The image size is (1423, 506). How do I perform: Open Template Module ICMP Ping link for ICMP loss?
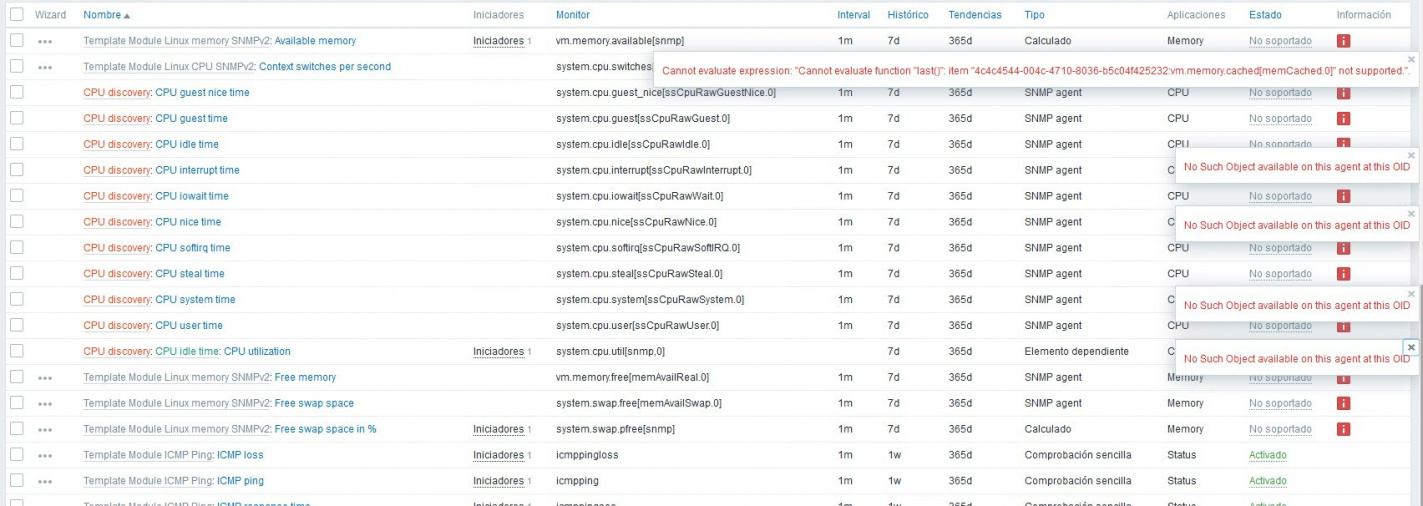[x=148, y=456]
